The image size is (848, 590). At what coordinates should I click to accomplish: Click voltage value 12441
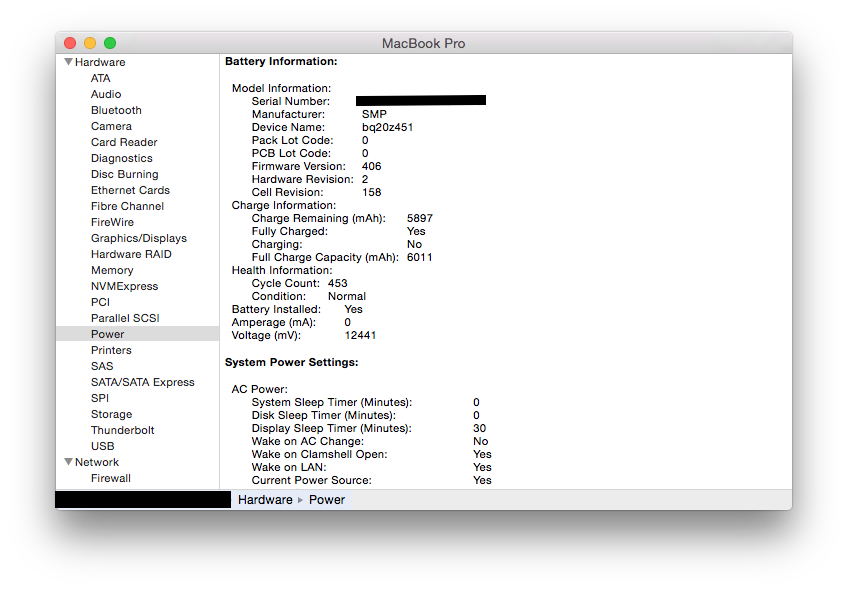tap(360, 335)
